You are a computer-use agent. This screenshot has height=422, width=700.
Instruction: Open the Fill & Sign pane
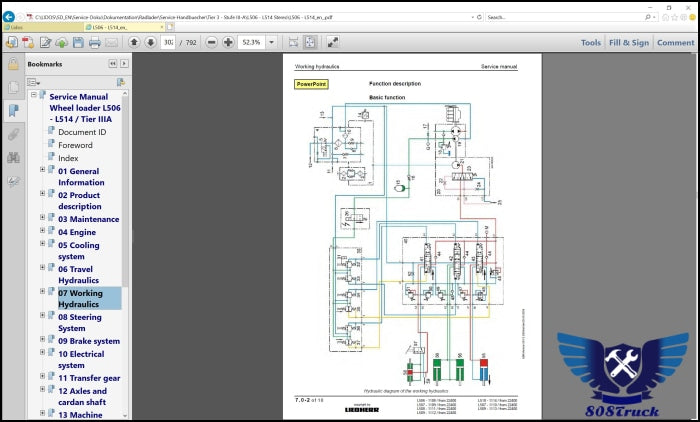click(628, 42)
